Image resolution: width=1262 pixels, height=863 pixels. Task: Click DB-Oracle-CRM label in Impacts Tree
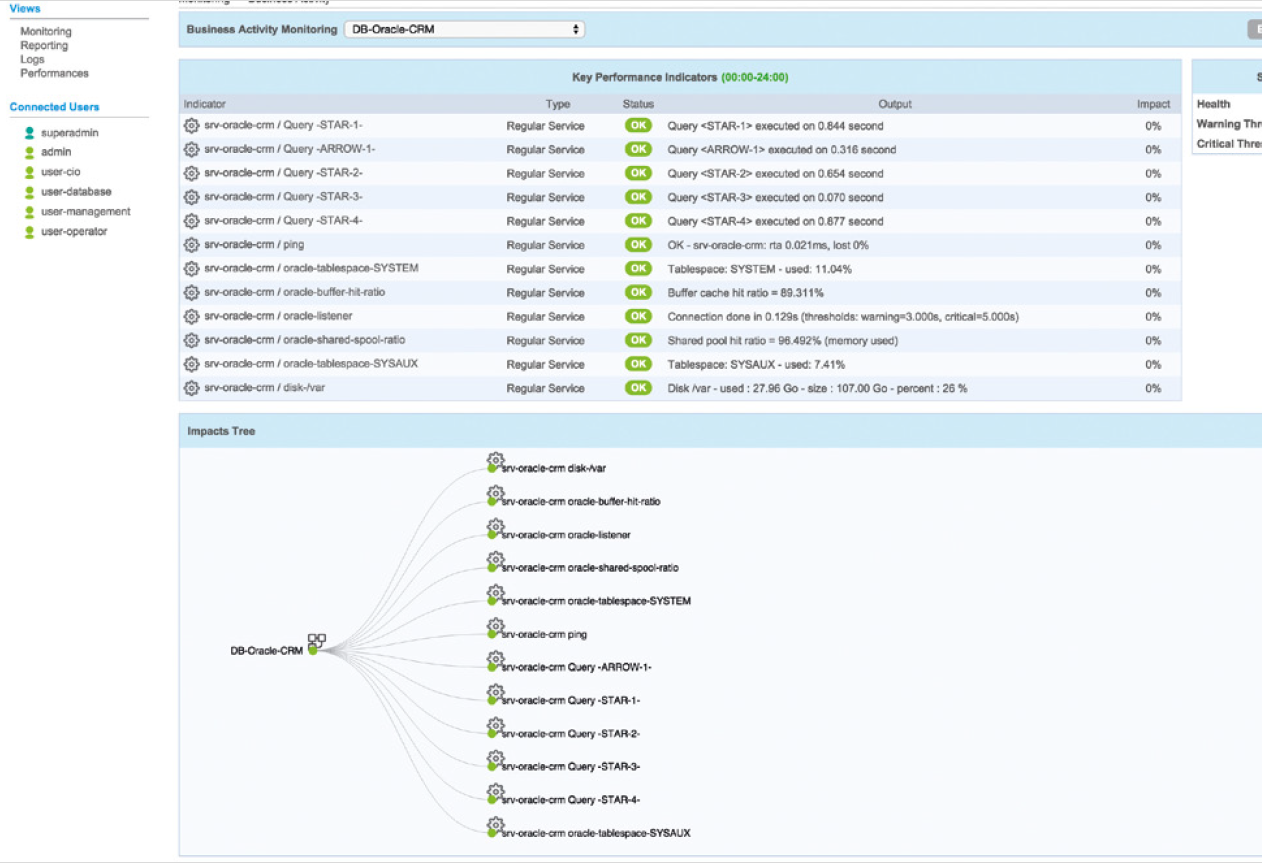click(x=267, y=651)
